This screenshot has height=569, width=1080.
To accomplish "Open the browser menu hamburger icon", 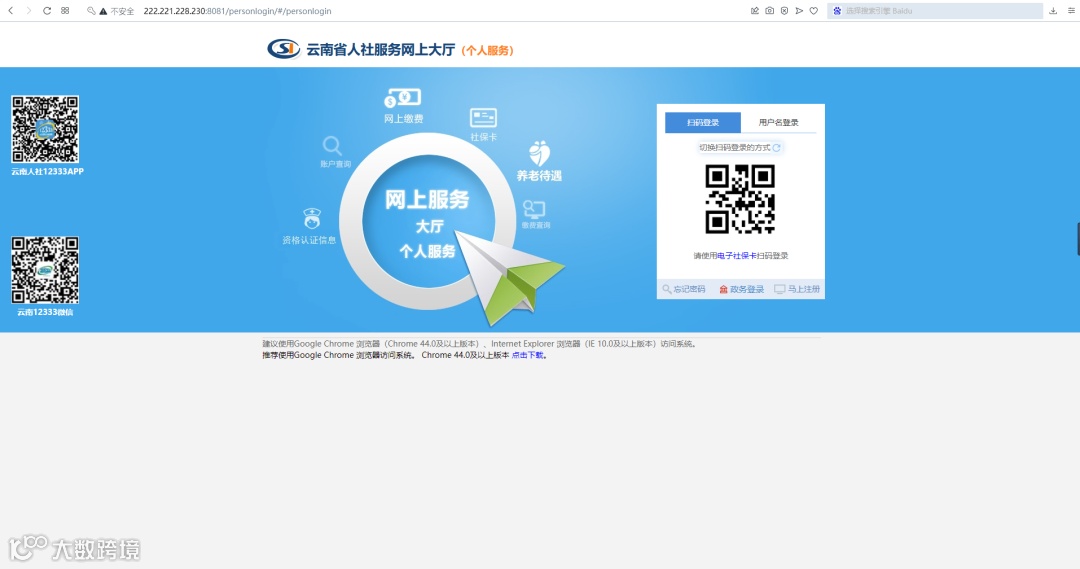I will [1071, 11].
